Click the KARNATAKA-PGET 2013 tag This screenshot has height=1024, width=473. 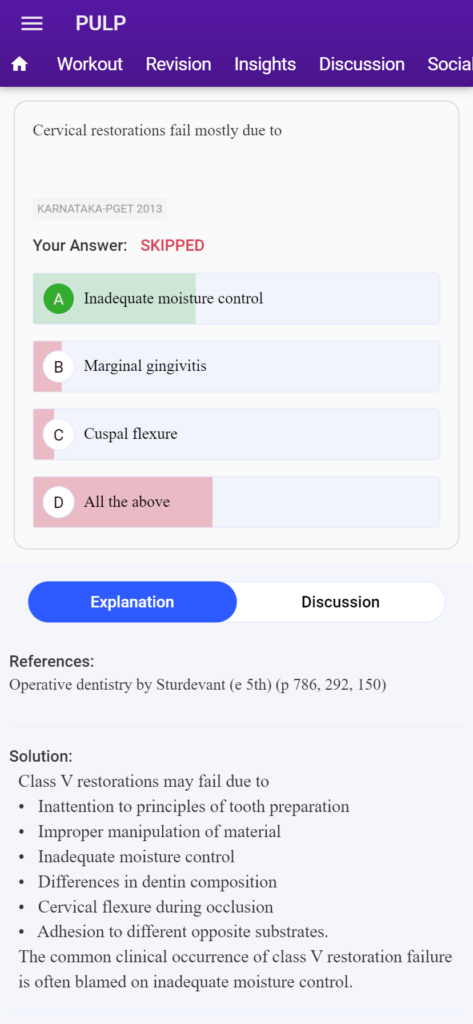click(100, 209)
